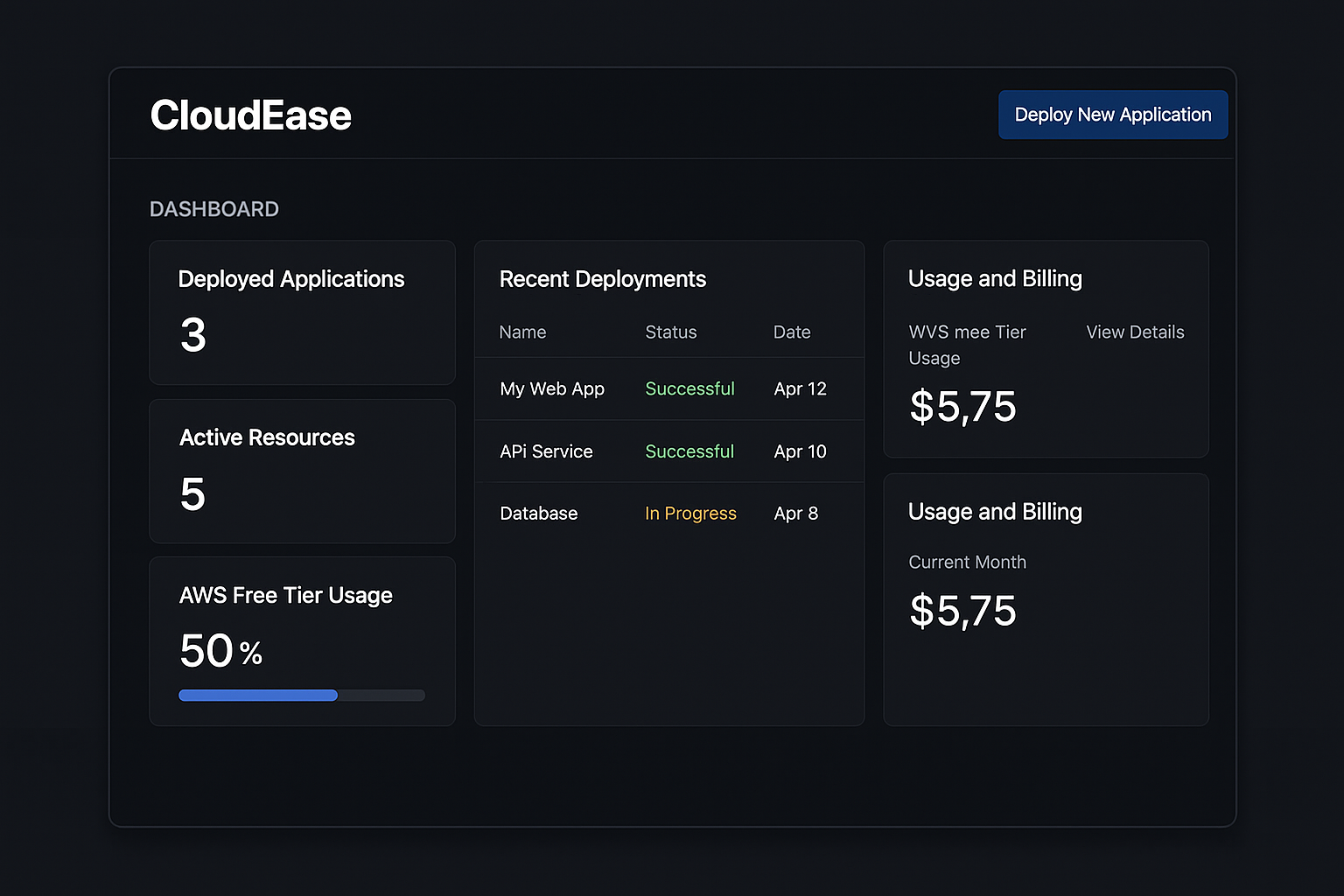Click the Apr 10 deployment date
Screen dimensions: 1344x896
(x=800, y=451)
